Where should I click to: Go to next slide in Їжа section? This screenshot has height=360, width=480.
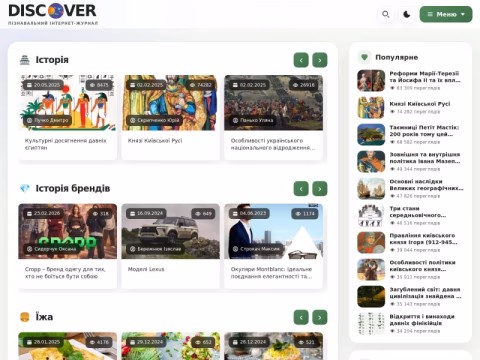point(320,318)
